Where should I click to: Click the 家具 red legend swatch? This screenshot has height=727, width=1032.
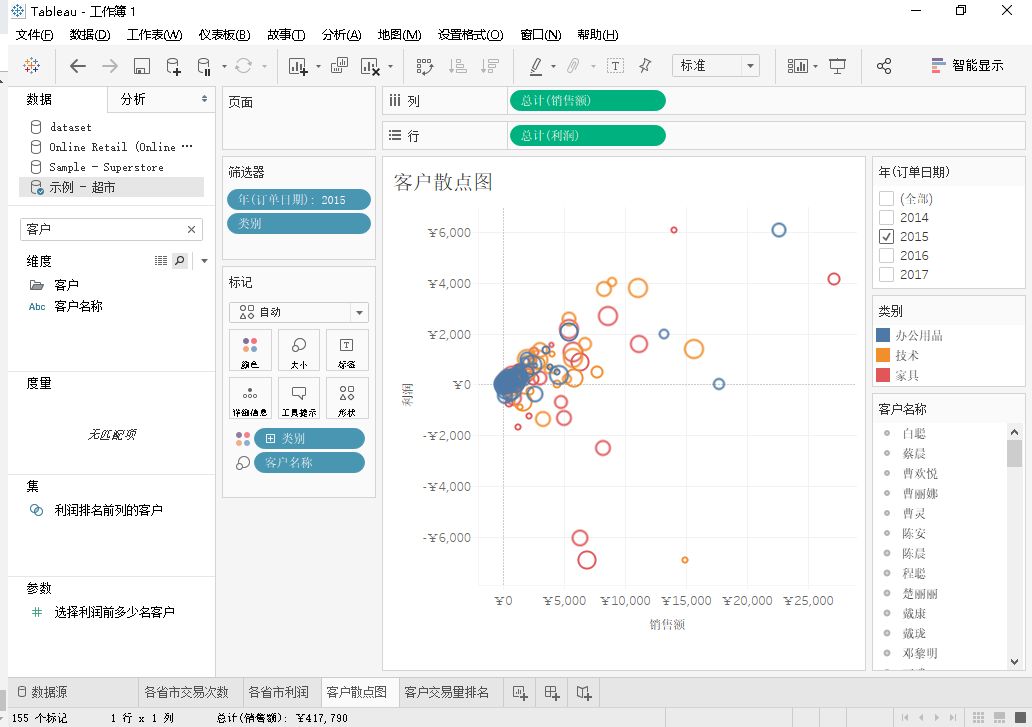[883, 375]
